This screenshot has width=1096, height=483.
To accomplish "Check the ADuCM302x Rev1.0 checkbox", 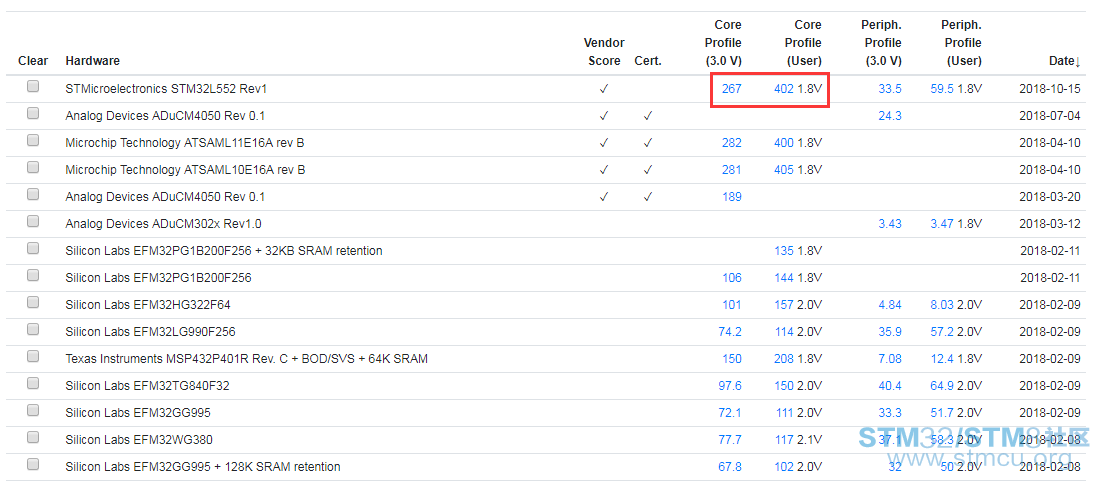I will click(x=33, y=222).
